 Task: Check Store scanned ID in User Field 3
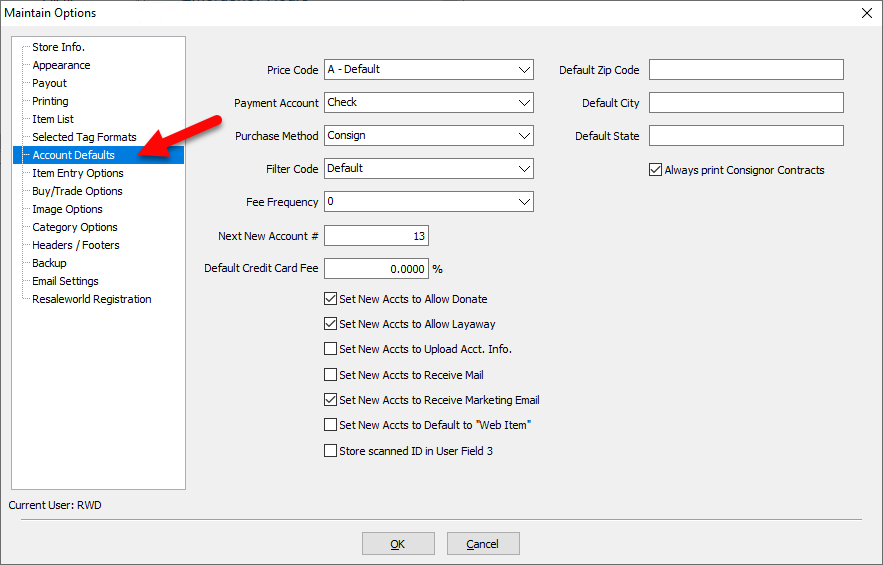[331, 451]
